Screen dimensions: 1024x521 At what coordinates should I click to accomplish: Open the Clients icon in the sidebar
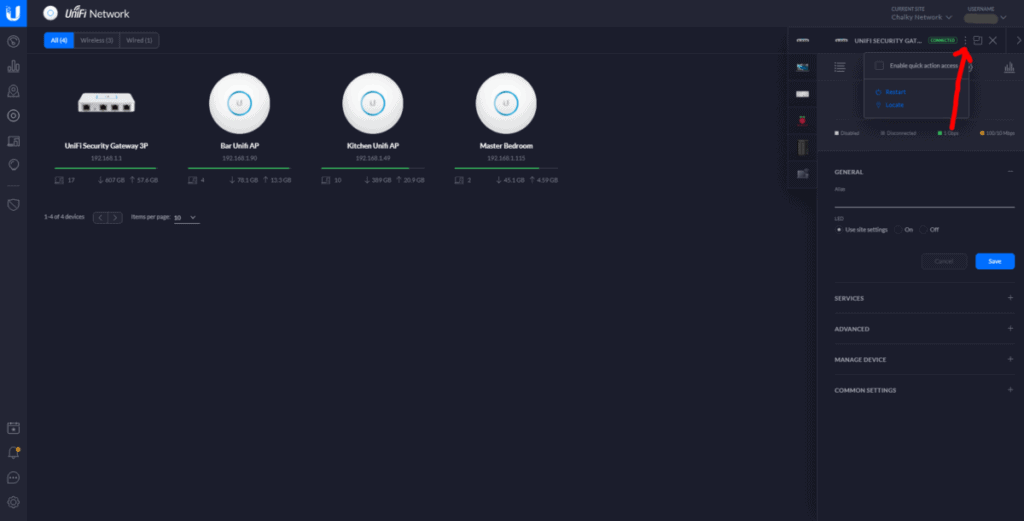(x=13, y=141)
